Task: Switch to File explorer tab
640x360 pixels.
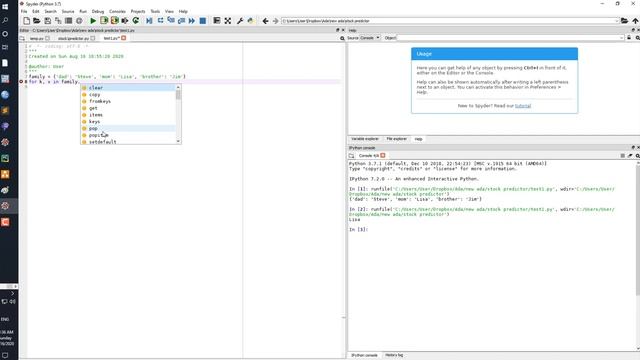Action: (x=397, y=139)
